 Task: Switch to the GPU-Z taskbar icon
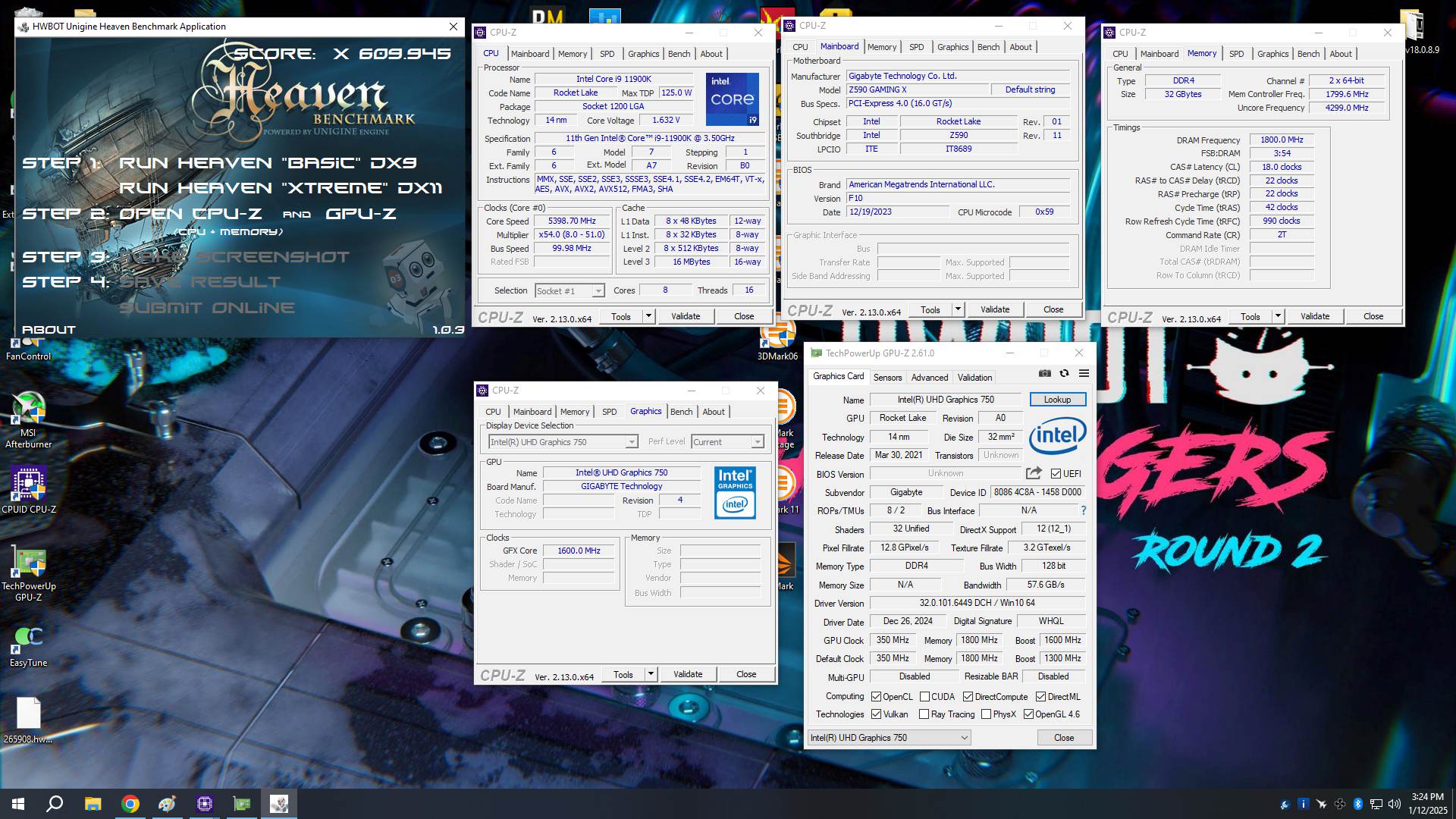(x=242, y=804)
